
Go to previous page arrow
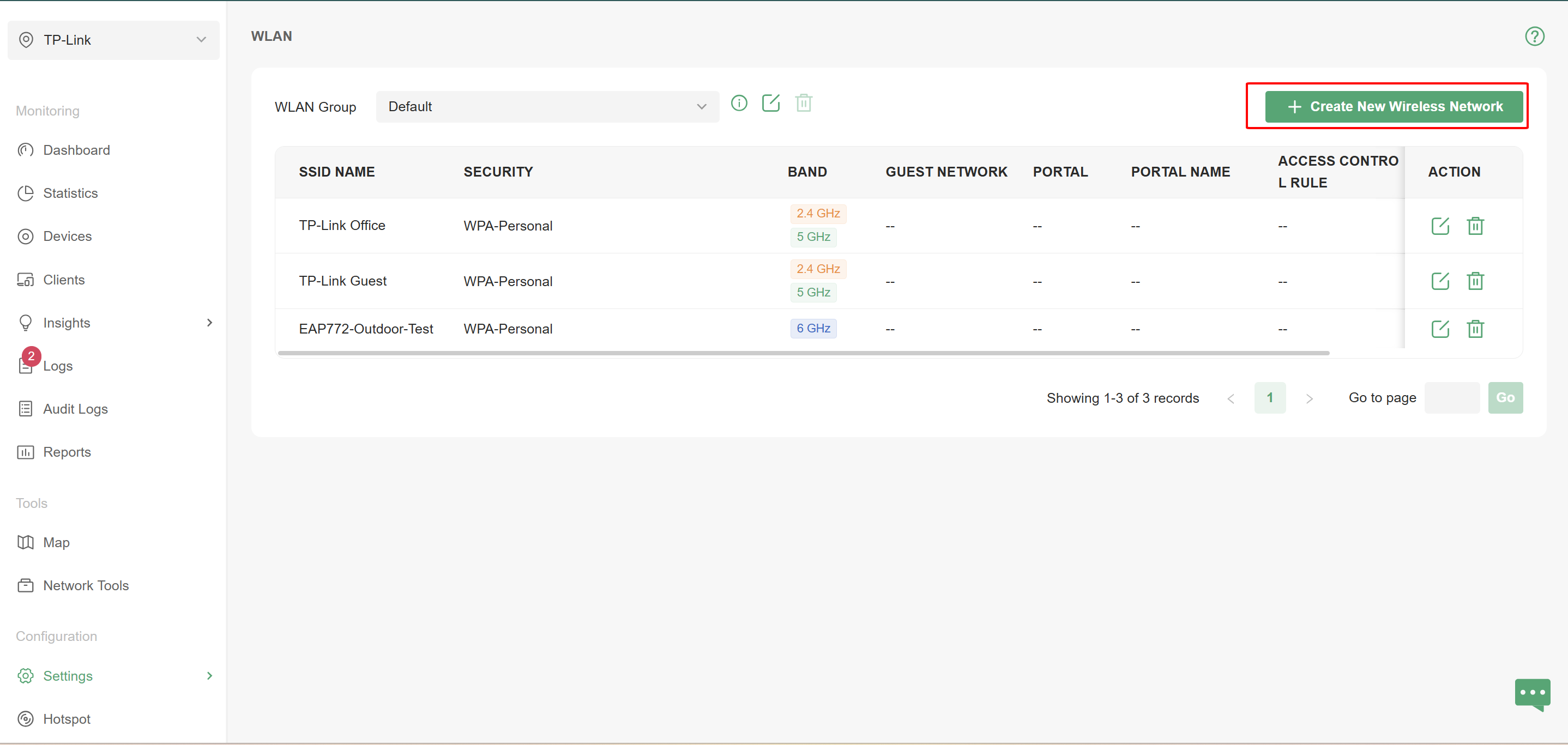coord(1231,399)
